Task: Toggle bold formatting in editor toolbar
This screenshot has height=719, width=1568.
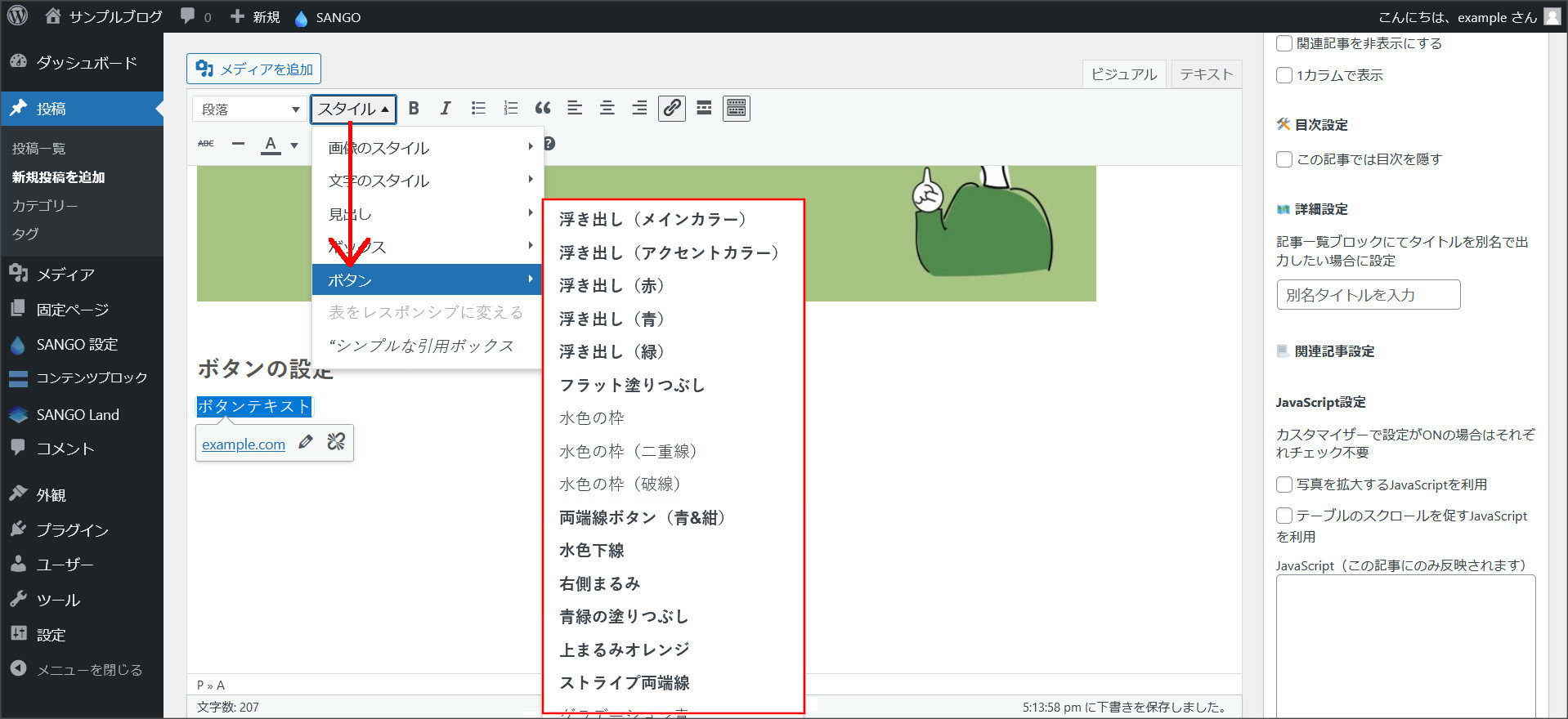Action: pyautogui.click(x=414, y=109)
